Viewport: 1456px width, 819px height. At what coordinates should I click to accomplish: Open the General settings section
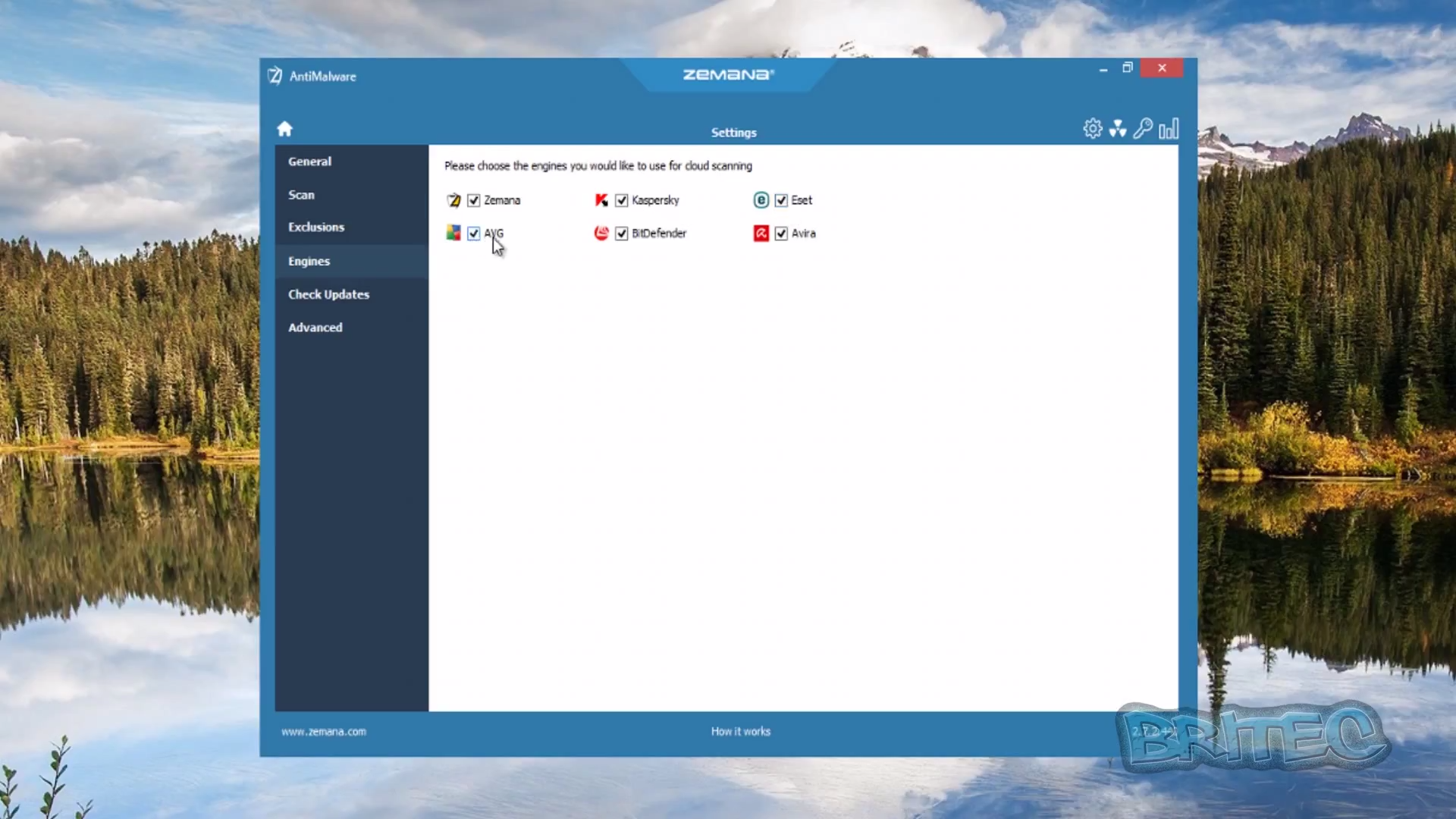click(x=309, y=162)
